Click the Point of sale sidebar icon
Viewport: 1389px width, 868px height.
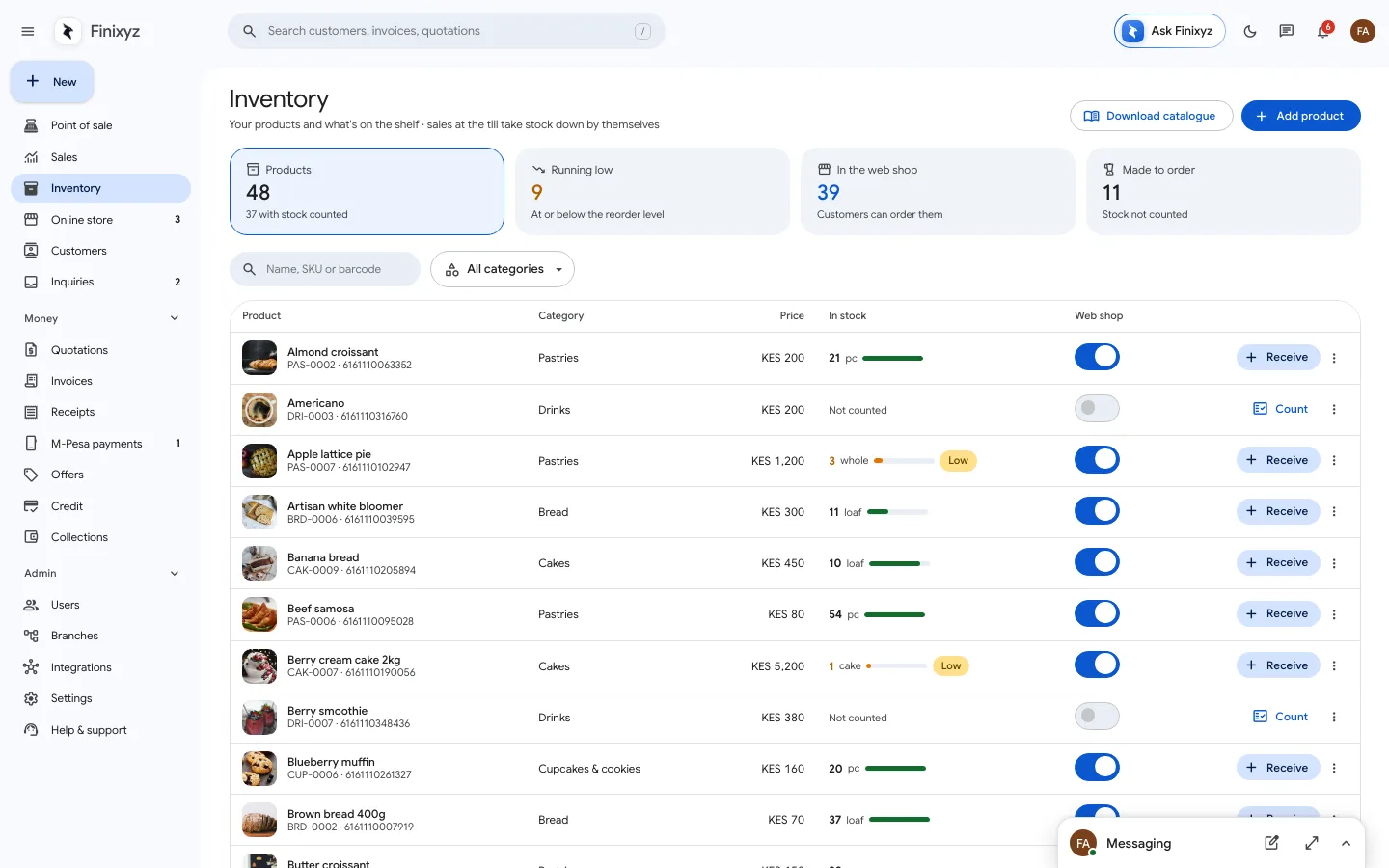(31, 125)
